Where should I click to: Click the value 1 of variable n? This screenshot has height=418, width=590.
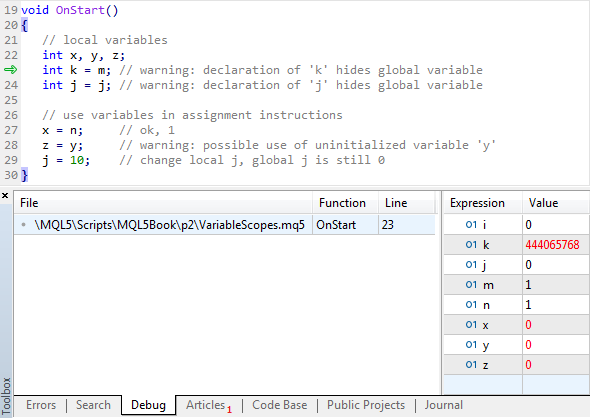tap(528, 305)
